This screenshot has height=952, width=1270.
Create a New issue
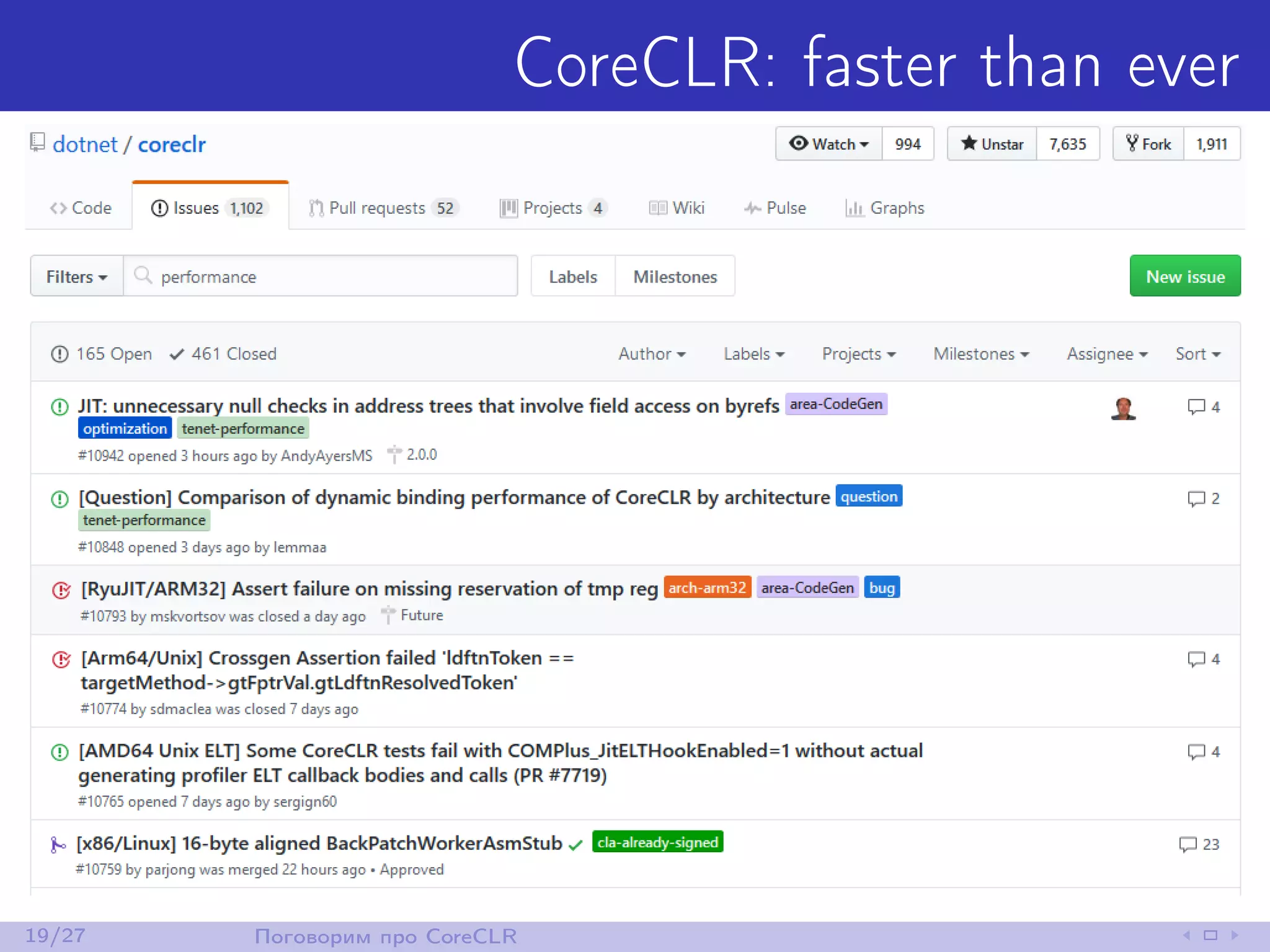tap(1185, 276)
